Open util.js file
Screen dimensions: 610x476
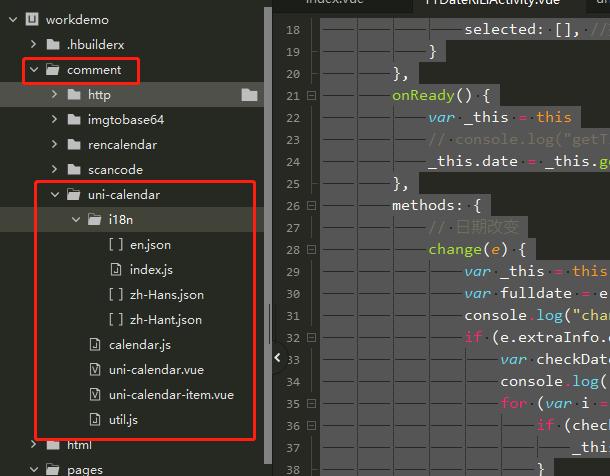(x=123, y=420)
